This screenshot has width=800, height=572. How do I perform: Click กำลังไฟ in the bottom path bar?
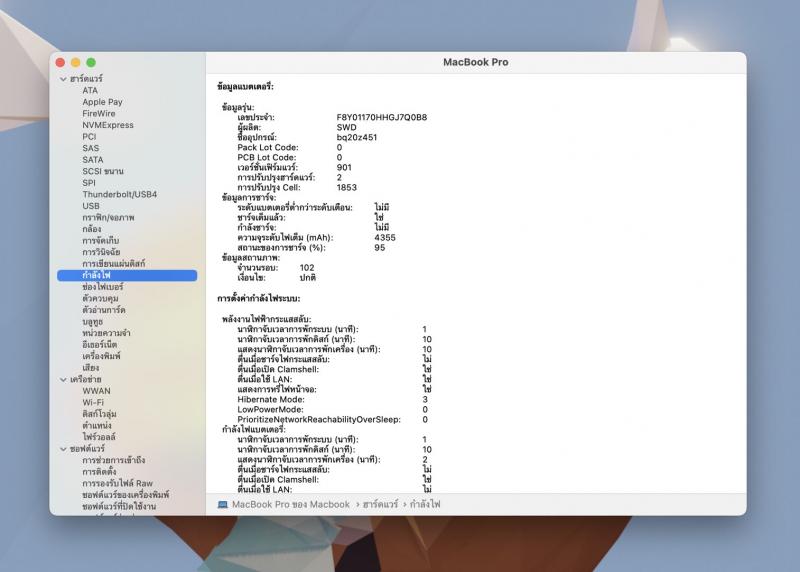coord(425,505)
